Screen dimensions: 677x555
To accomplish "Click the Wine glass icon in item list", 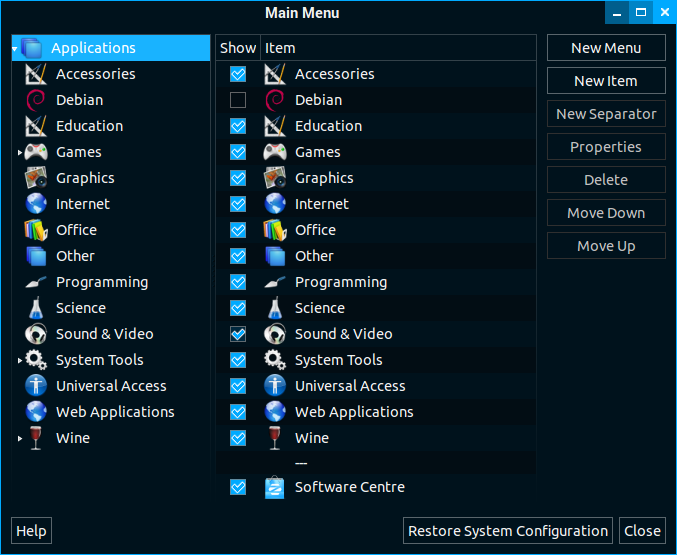I will pyautogui.click(x=275, y=438).
